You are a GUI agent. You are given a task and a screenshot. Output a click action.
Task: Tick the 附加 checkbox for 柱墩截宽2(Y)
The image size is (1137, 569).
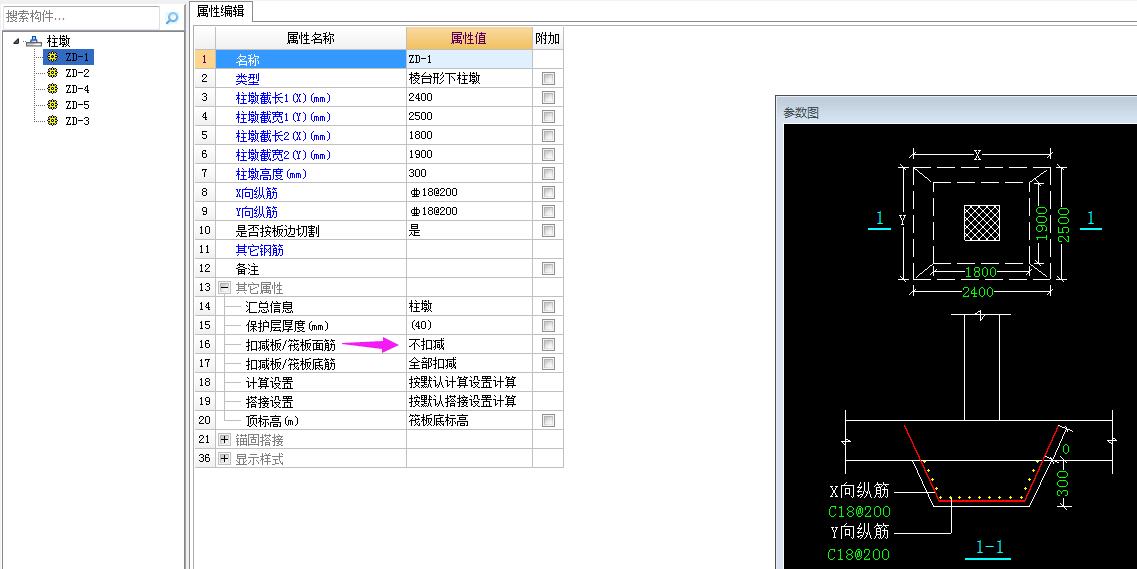point(548,154)
